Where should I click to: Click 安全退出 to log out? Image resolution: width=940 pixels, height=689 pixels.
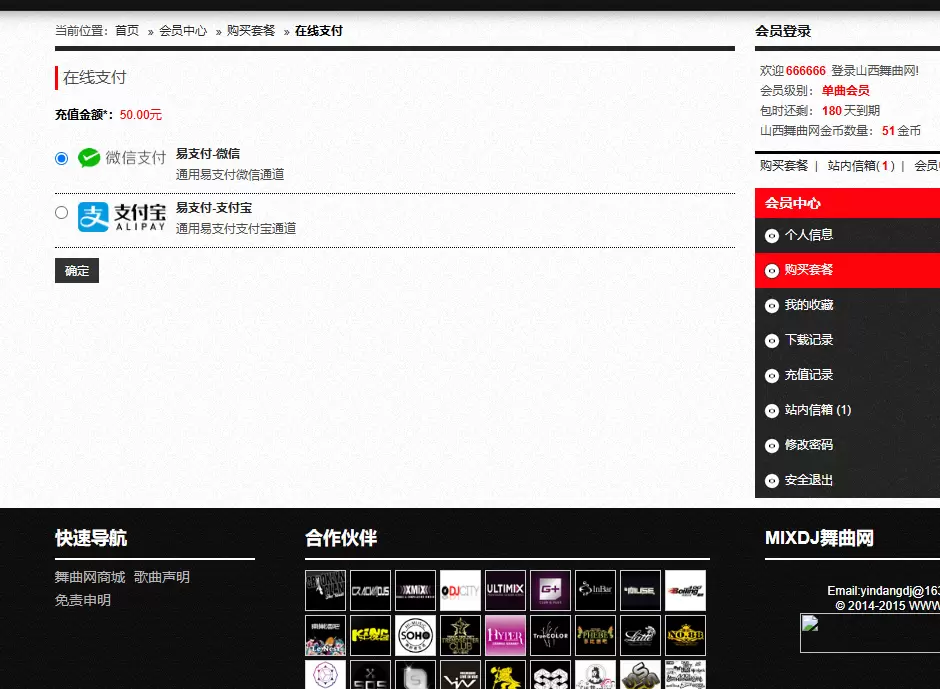pyautogui.click(x=809, y=480)
